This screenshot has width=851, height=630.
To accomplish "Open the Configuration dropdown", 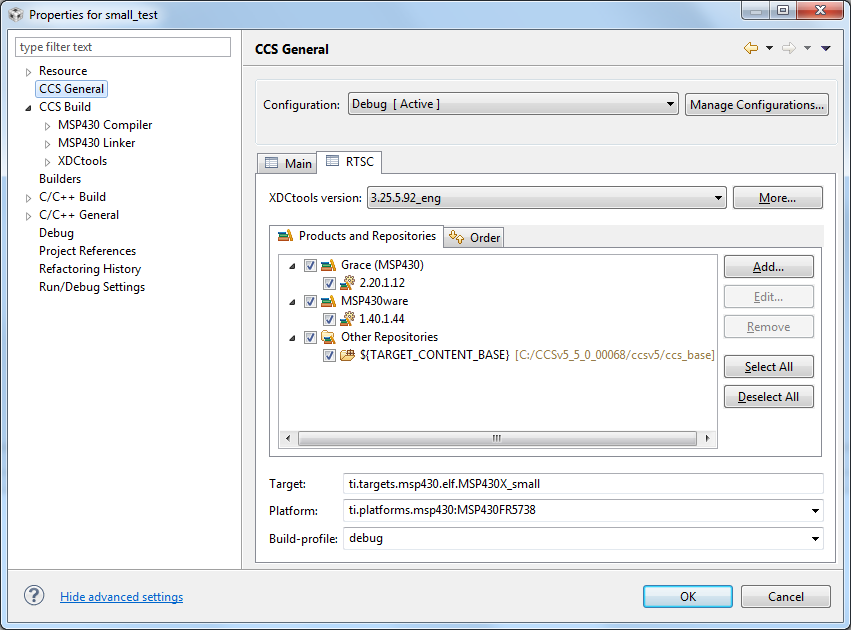I will click(514, 104).
